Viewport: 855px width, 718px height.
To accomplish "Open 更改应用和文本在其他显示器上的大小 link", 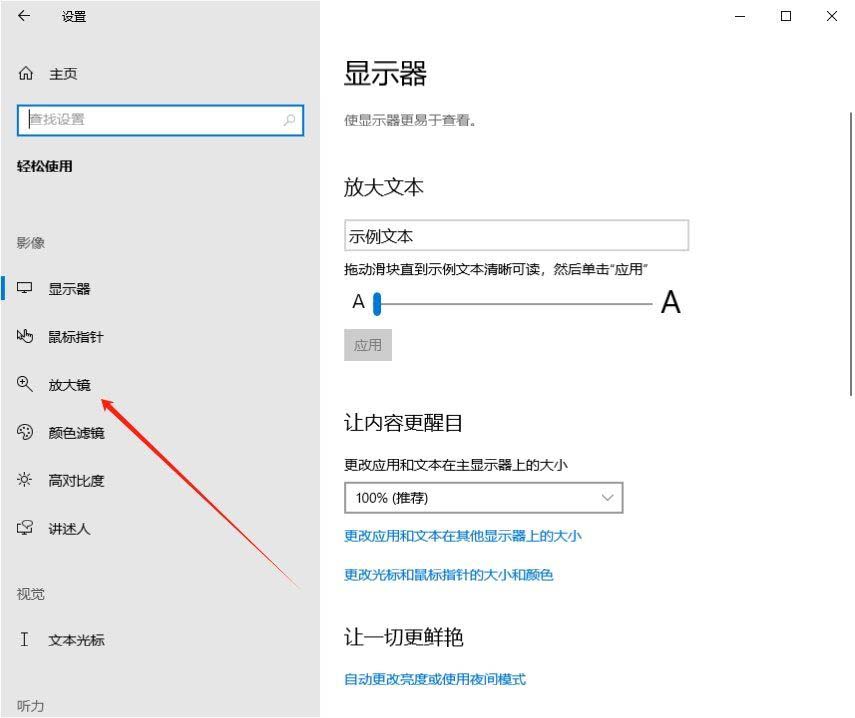I will pos(462,536).
